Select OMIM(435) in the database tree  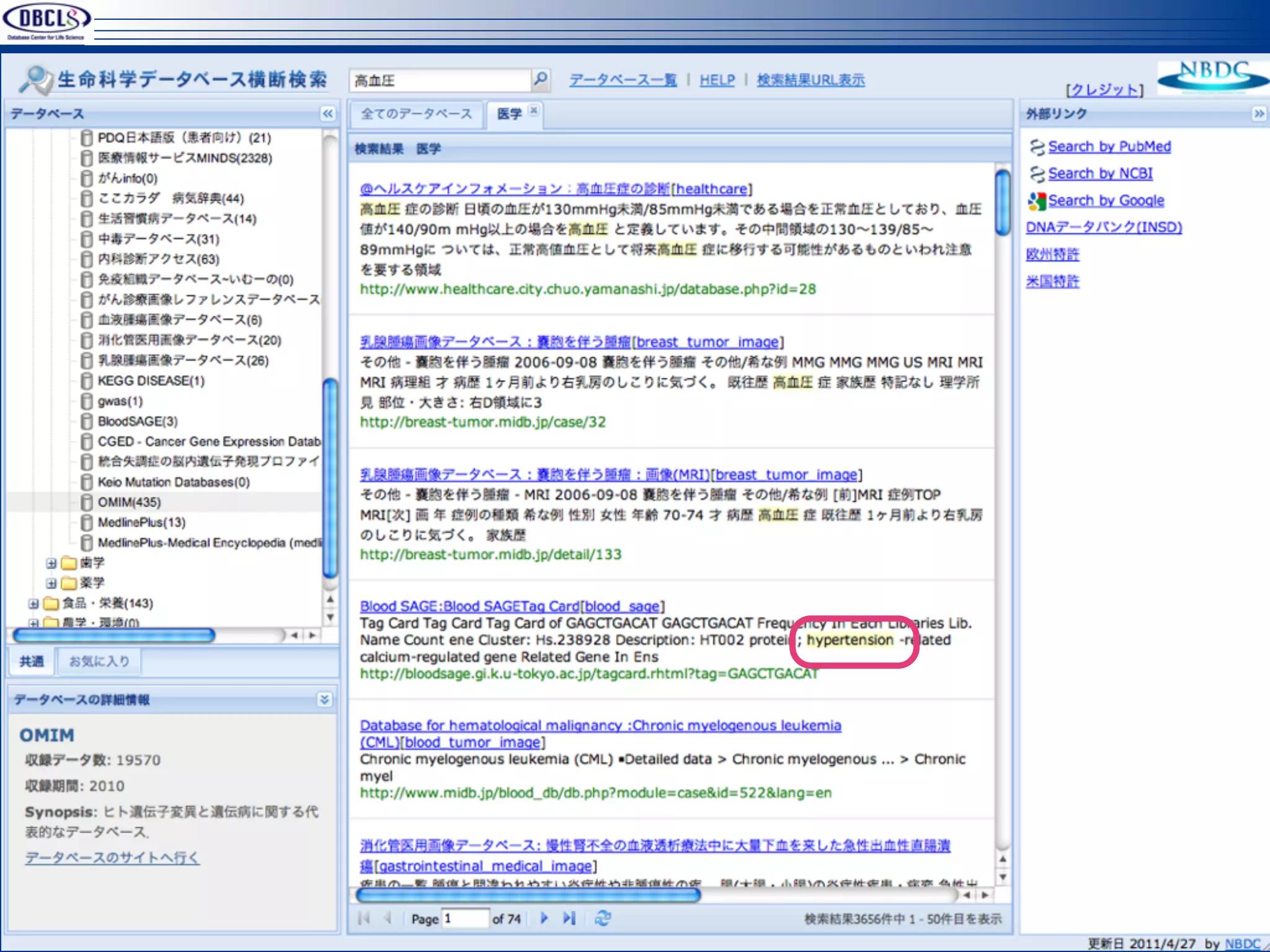point(129,502)
